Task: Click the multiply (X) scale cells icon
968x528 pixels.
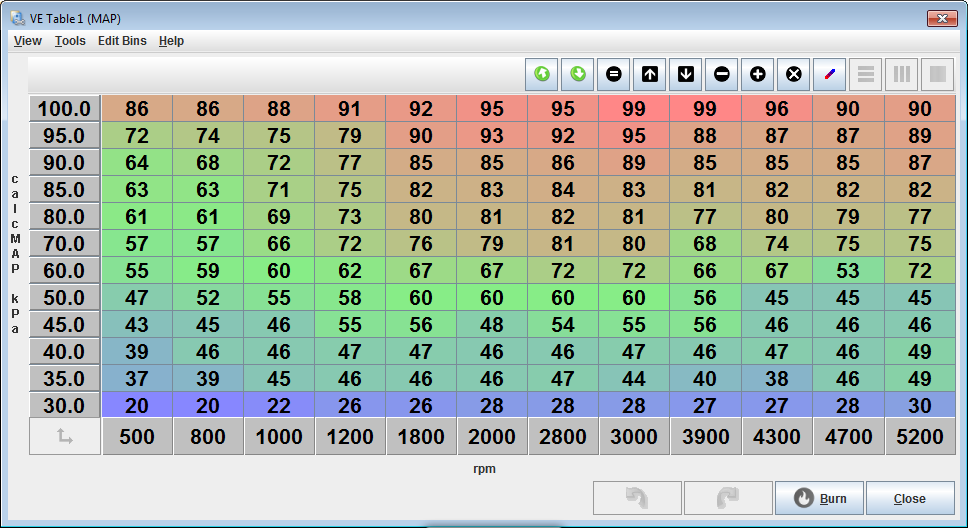Action: 794,74
